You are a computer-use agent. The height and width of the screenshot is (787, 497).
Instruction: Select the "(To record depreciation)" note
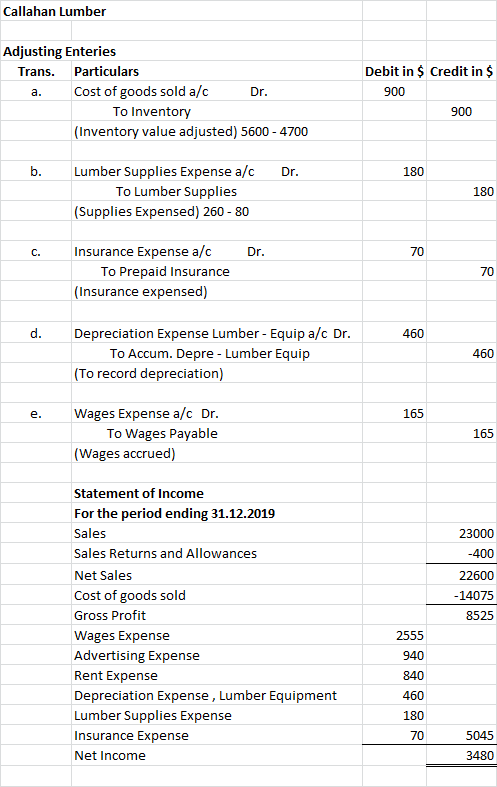pyautogui.click(x=149, y=374)
